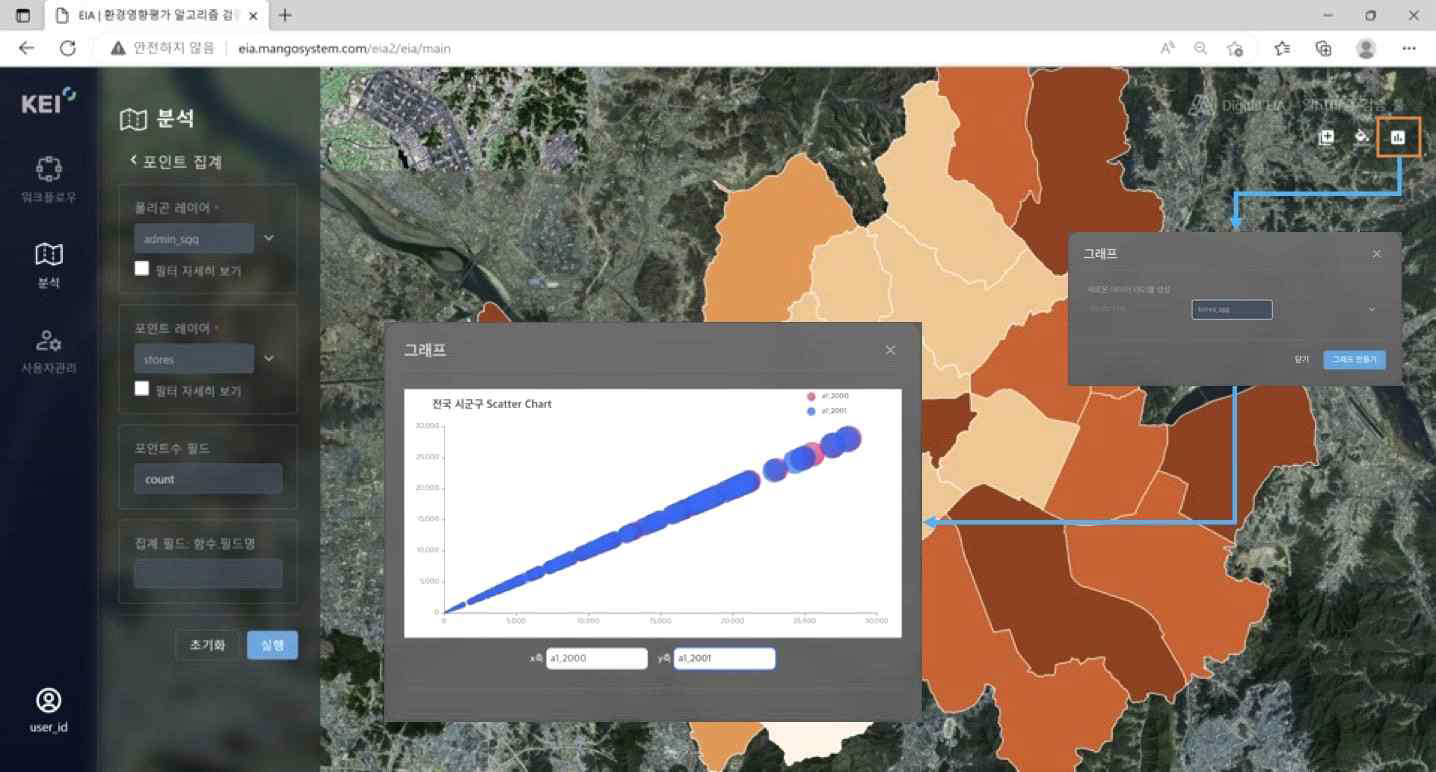1436x772 pixels.
Task: Click the 그래프 만들기 button
Action: [1354, 359]
